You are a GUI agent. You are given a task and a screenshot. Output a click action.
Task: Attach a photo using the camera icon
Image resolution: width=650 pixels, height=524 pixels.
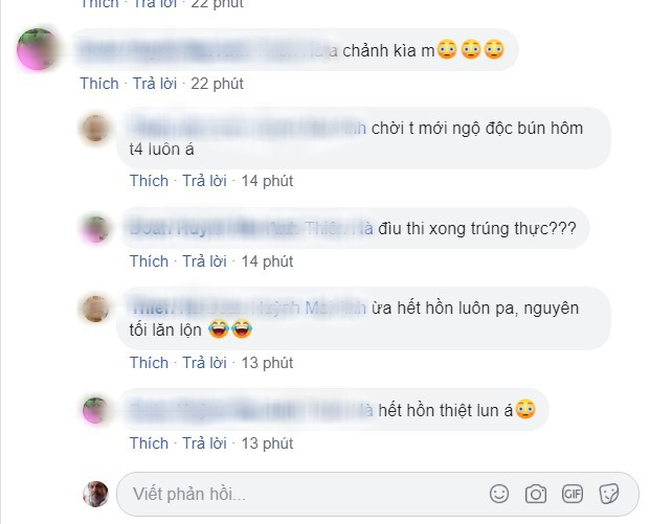[x=536, y=494]
